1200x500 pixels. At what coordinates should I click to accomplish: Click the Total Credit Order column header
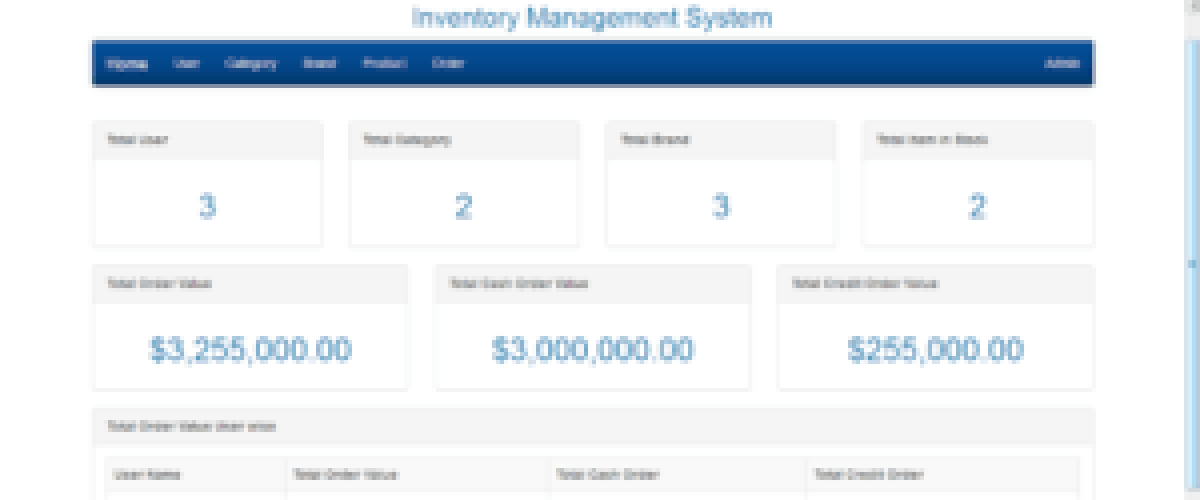click(869, 475)
